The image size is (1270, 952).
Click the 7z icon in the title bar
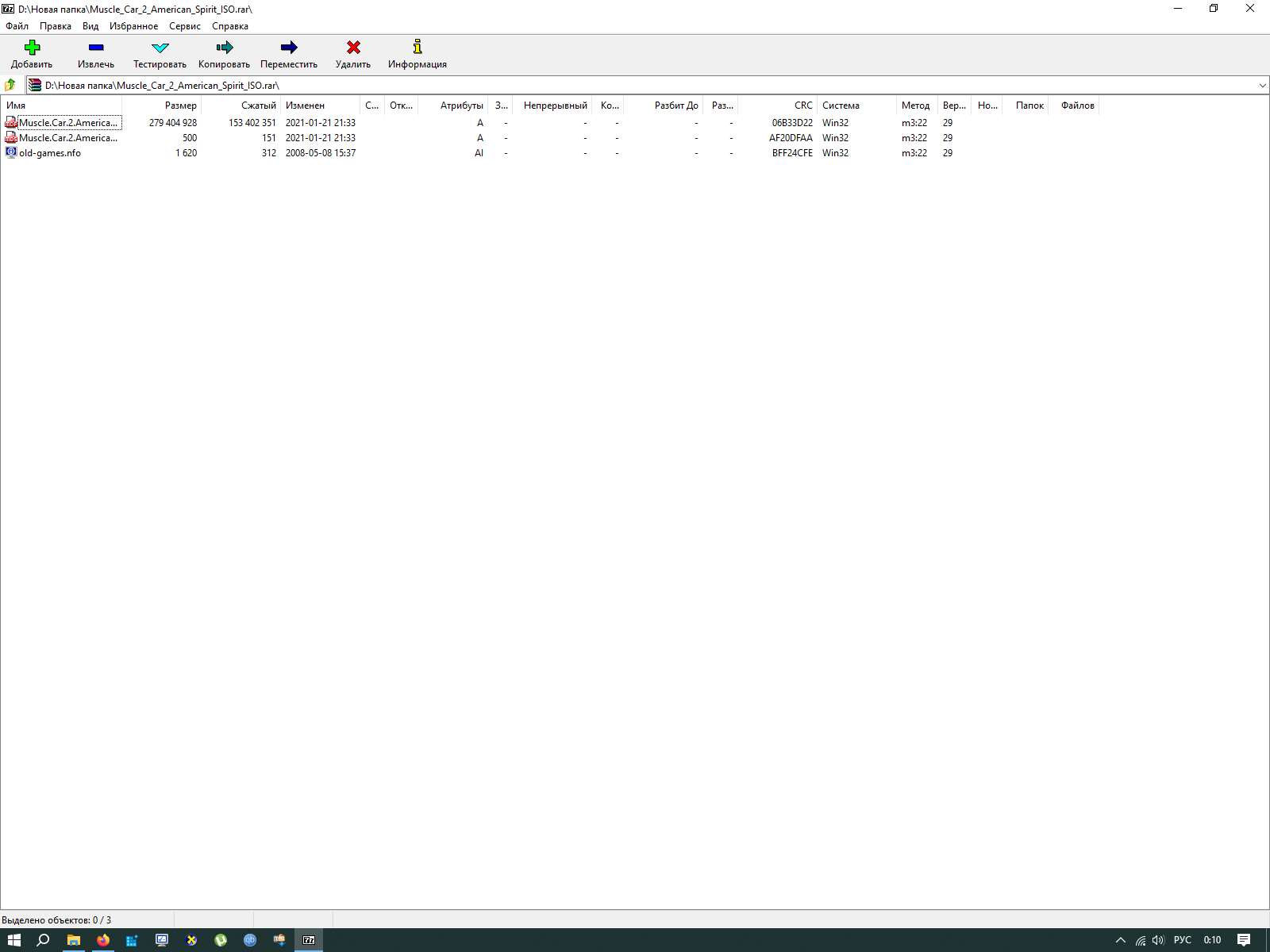click(8, 9)
